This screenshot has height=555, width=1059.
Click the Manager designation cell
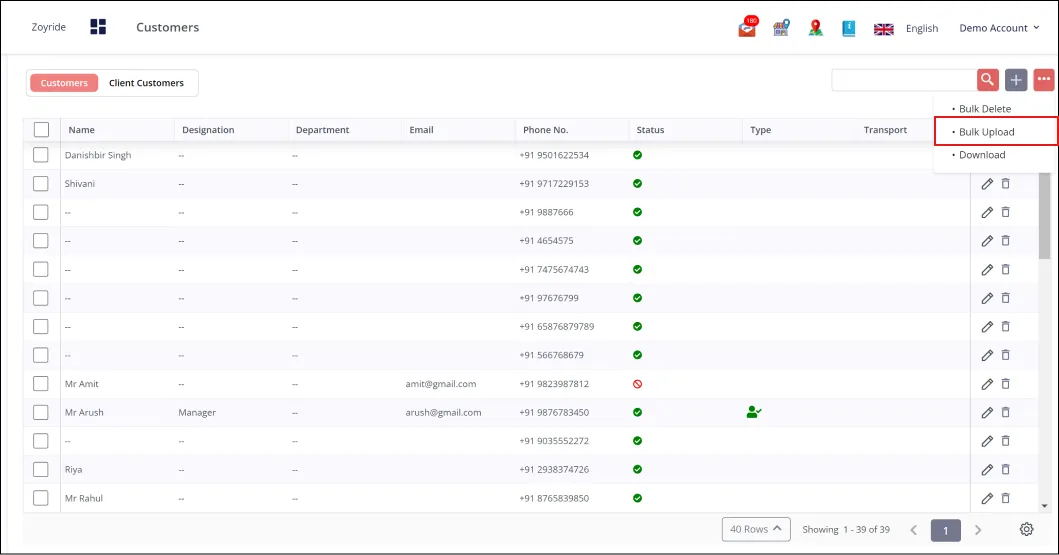click(x=197, y=412)
